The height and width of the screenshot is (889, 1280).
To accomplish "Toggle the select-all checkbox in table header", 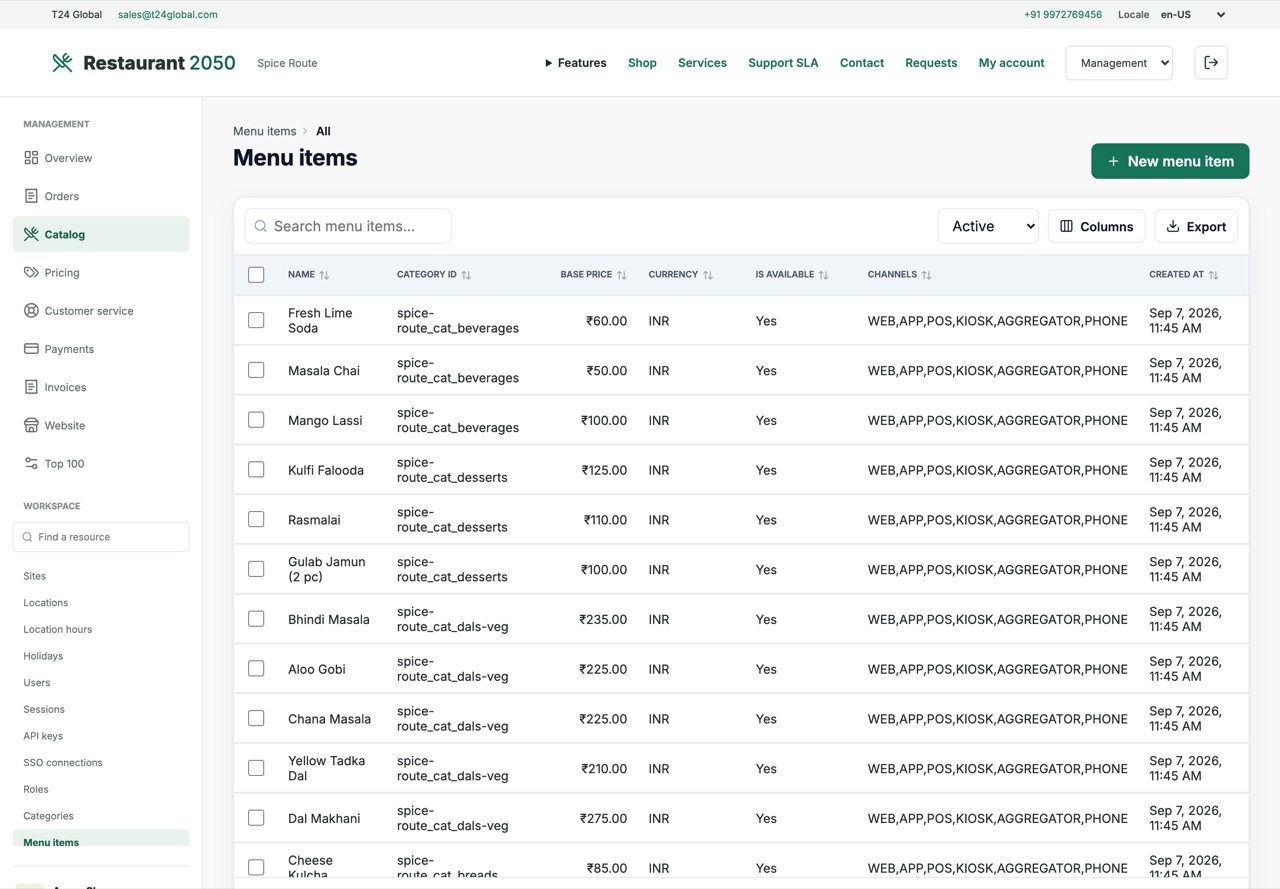I will coord(256,275).
